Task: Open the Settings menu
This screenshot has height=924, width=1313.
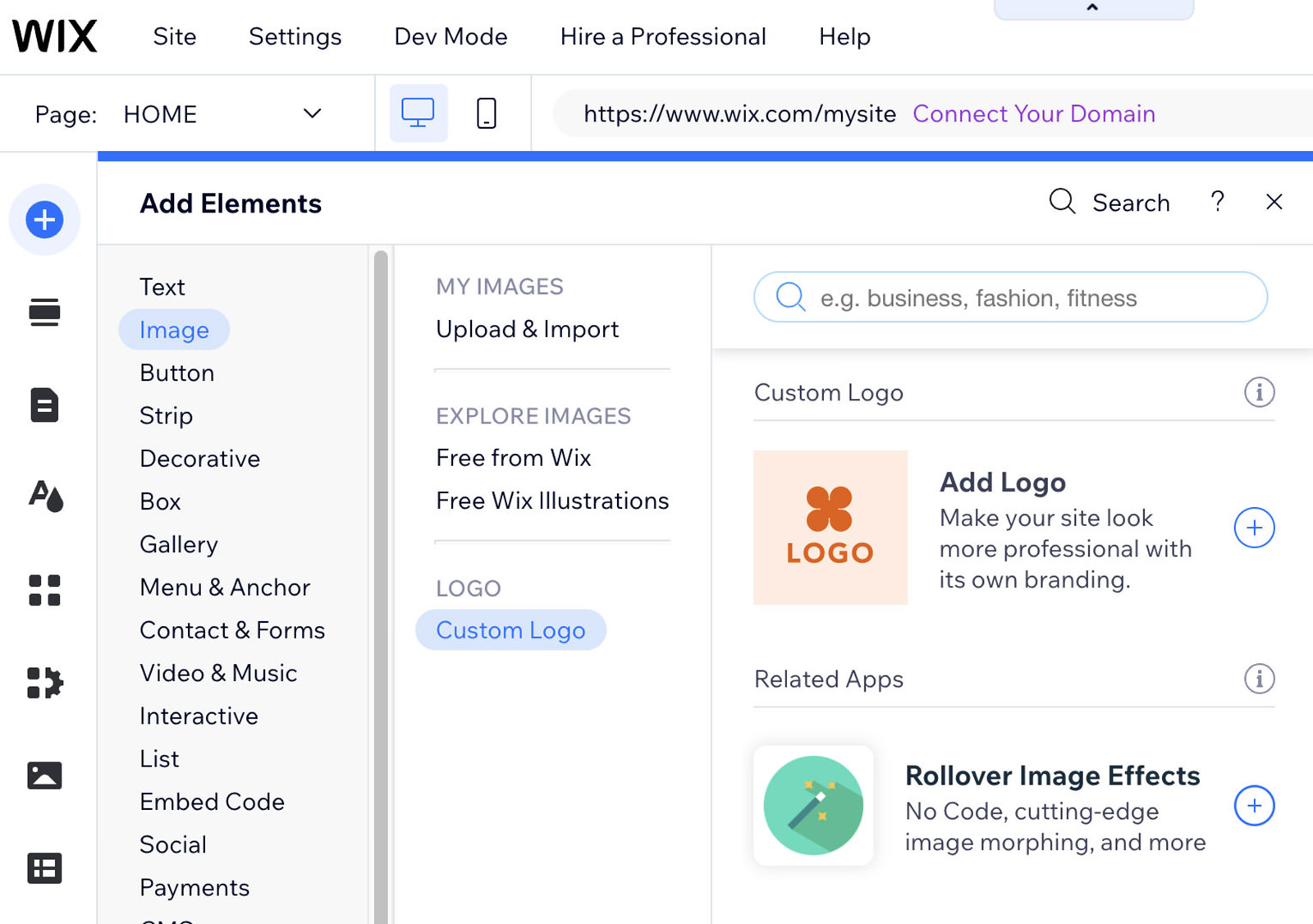Action: pyautogui.click(x=295, y=37)
